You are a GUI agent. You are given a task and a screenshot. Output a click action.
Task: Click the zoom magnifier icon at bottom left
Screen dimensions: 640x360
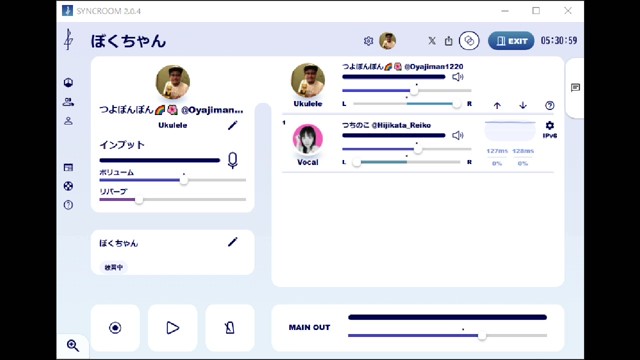[x=73, y=346]
